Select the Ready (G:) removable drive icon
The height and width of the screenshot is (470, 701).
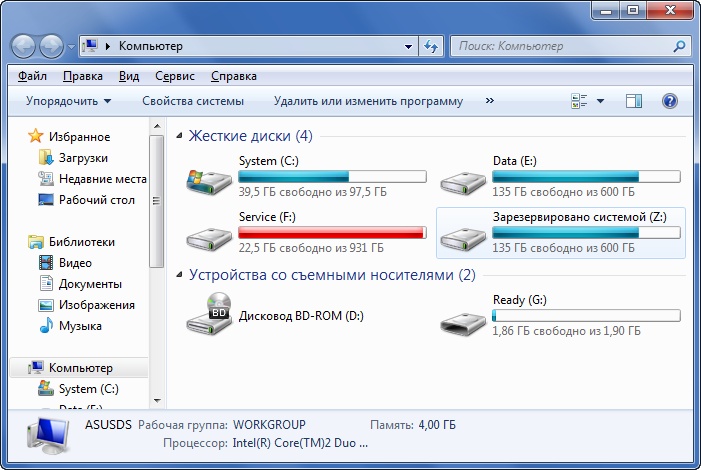[x=463, y=323]
